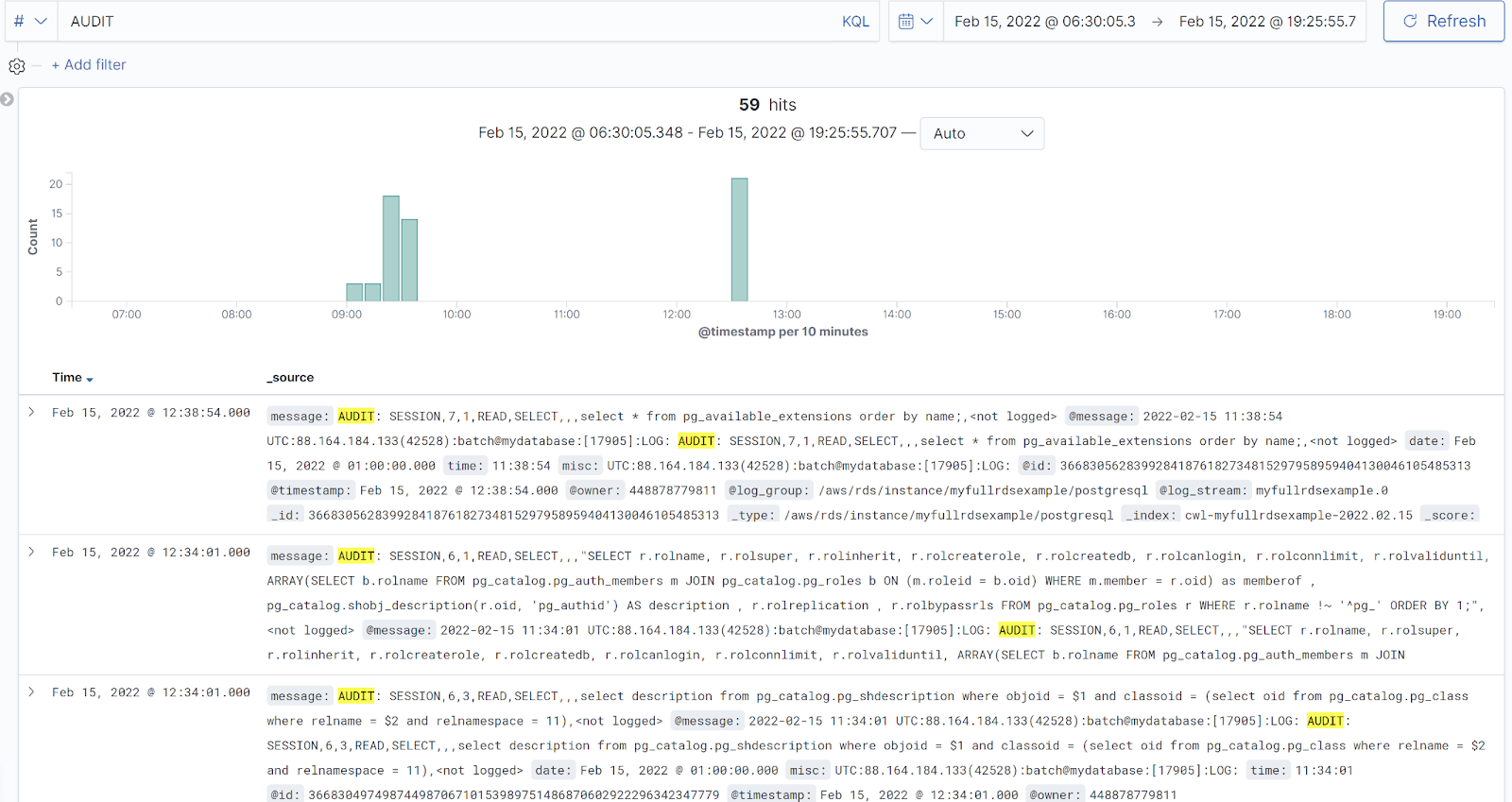Edit the start date Feb 15 06:30:05.3
Image resolution: width=1512 pixels, height=802 pixels.
[1044, 21]
